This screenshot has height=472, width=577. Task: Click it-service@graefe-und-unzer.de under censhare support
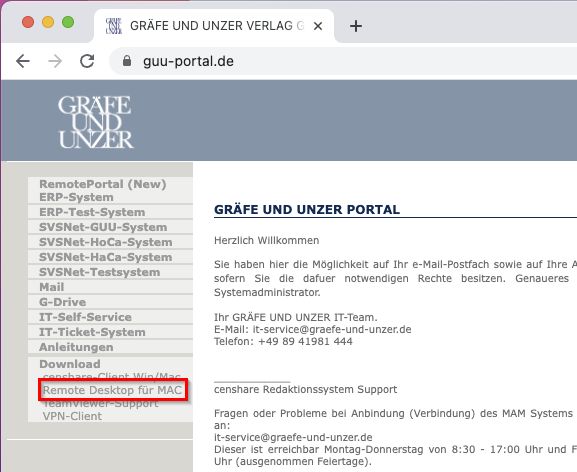coord(293,437)
